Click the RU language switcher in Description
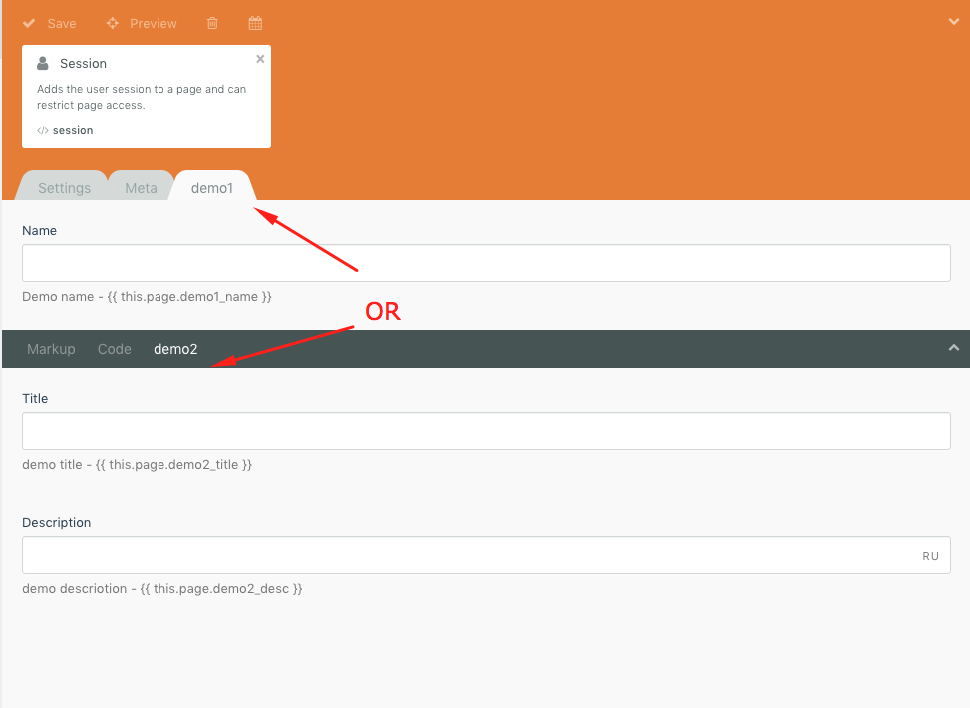This screenshot has height=708, width=970. pyautogui.click(x=930, y=556)
